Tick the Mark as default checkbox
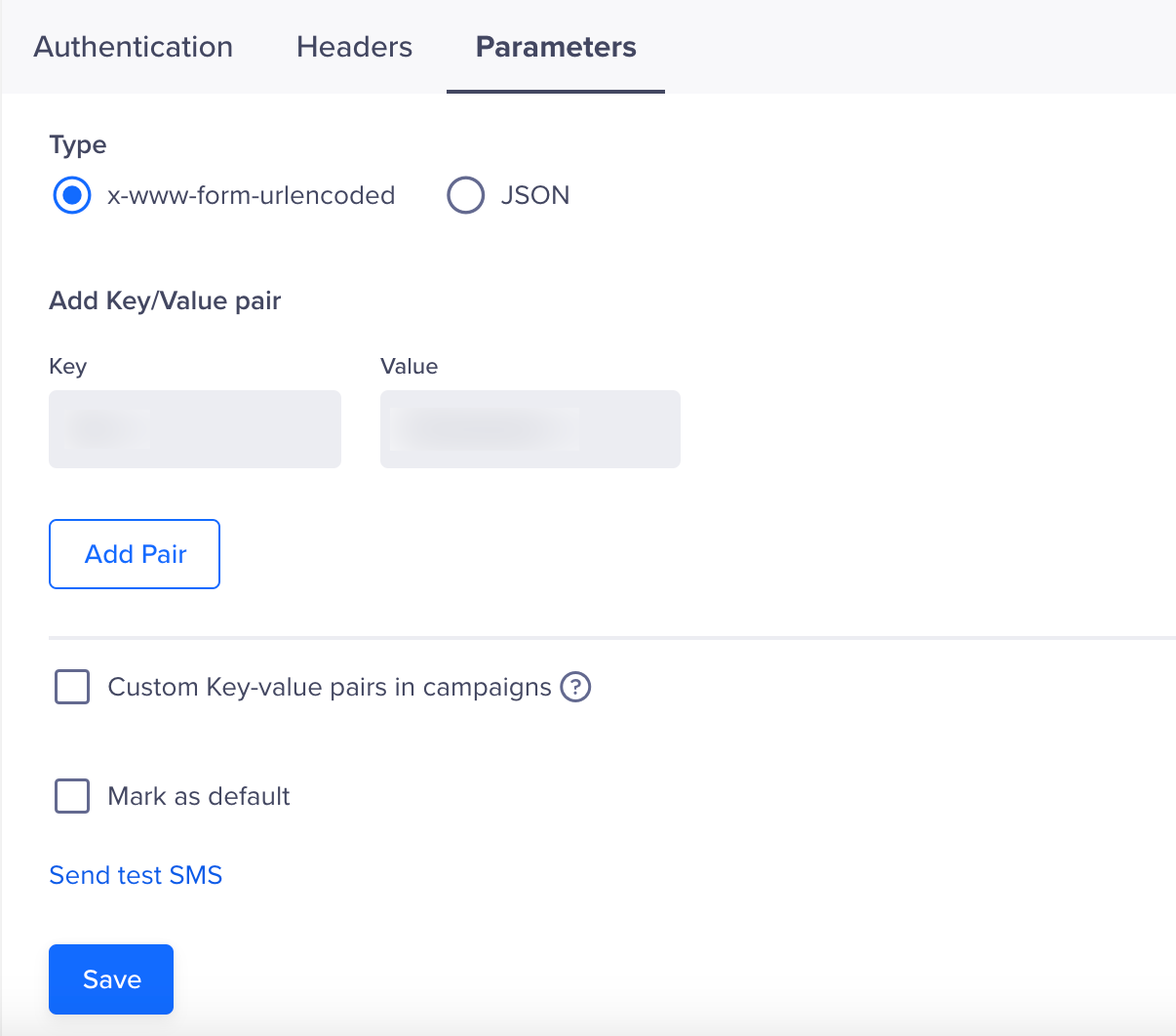Viewport: 1176px width, 1036px height. [72, 796]
